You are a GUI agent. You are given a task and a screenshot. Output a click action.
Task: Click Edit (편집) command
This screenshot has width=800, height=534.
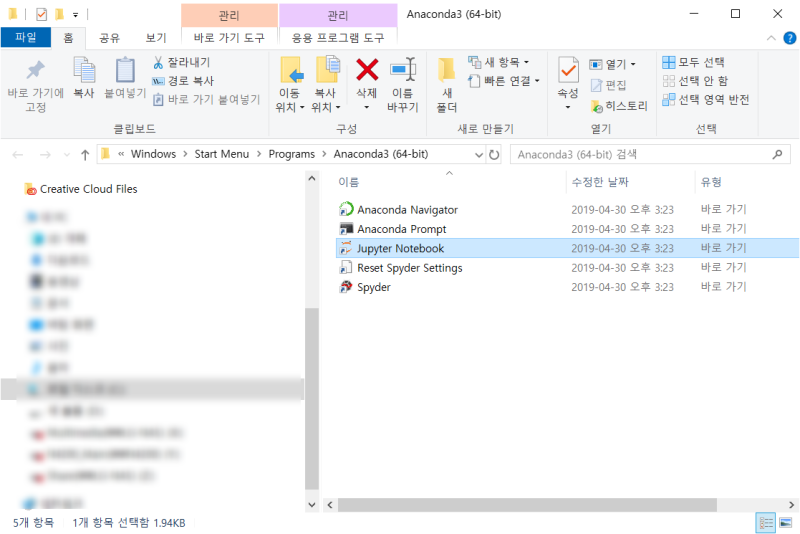point(608,85)
